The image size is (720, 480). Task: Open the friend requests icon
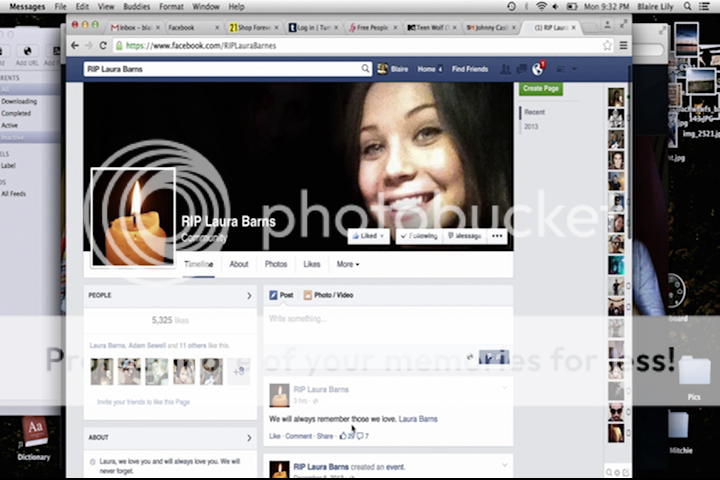505,69
